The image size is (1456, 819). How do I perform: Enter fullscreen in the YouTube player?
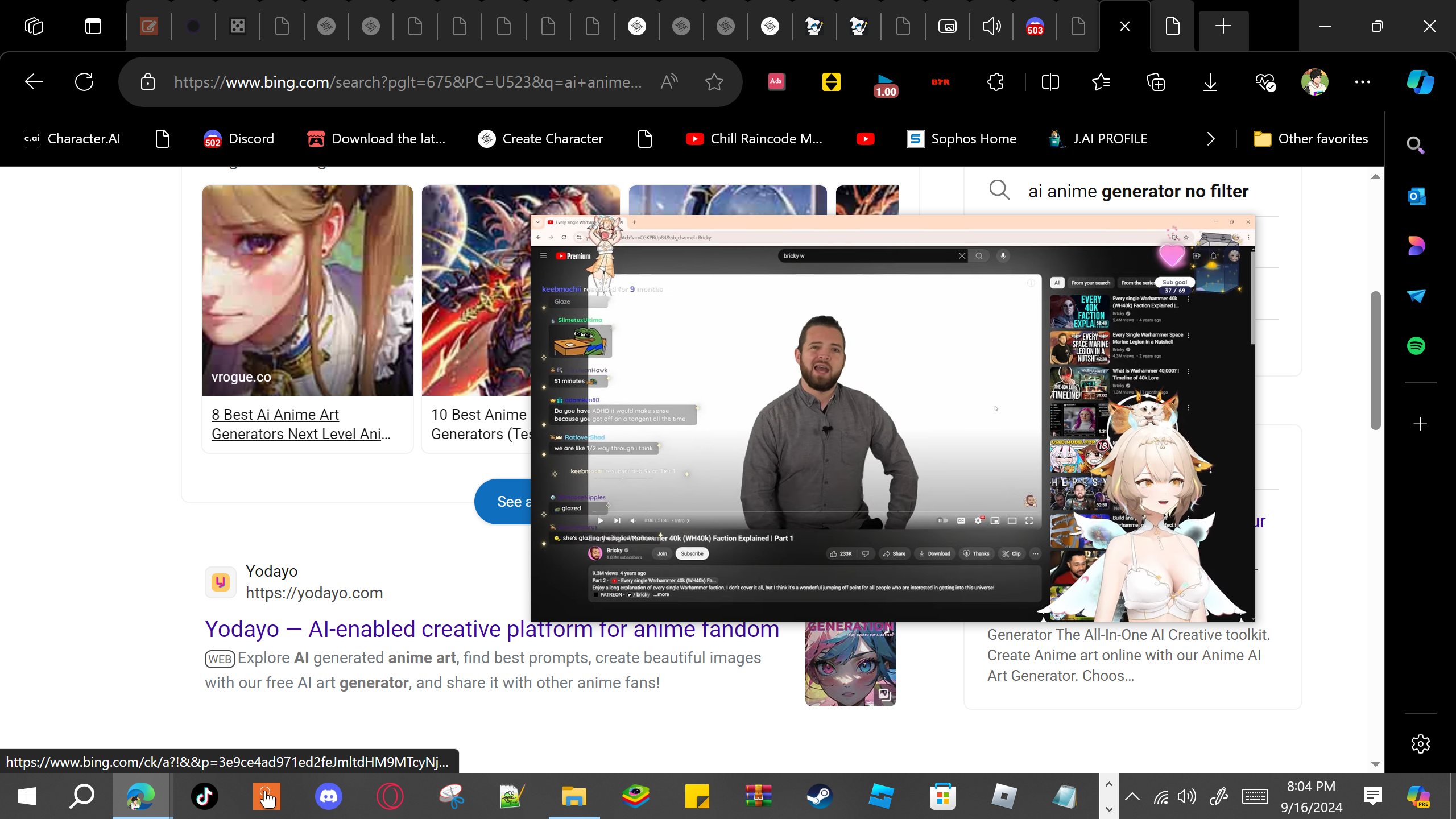click(1029, 520)
